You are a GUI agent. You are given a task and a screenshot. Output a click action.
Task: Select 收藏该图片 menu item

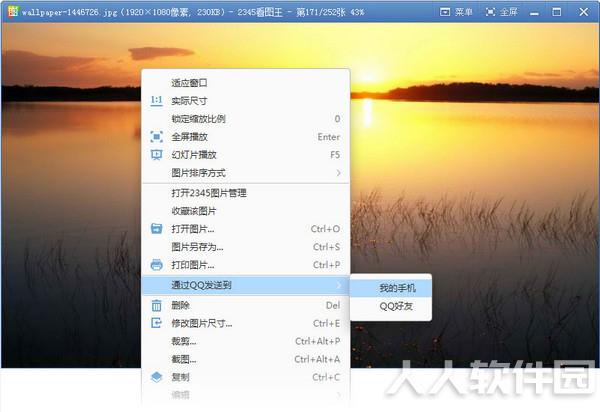point(245,211)
